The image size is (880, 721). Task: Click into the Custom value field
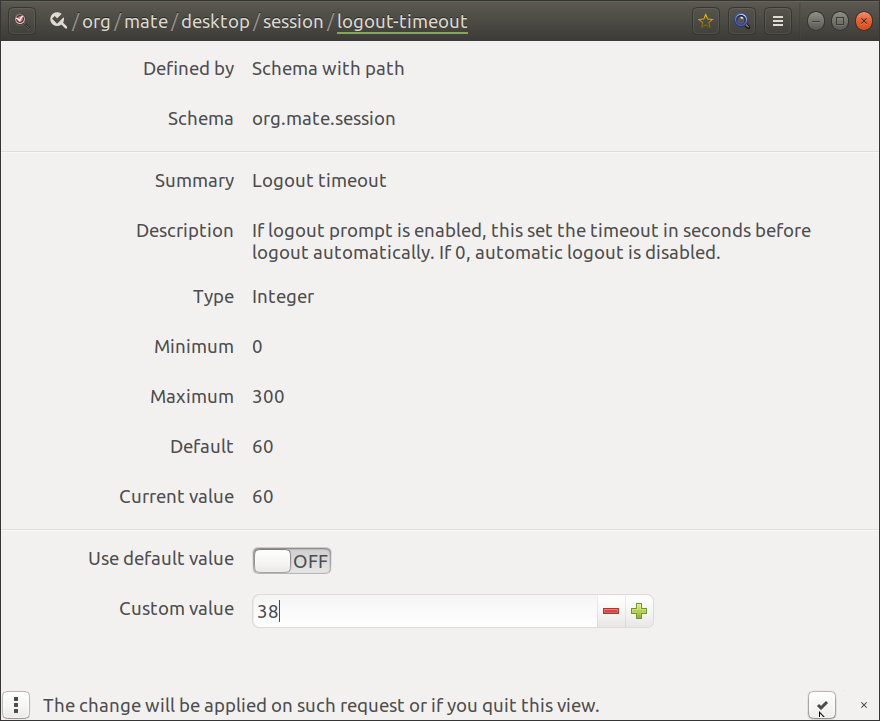pyautogui.click(x=425, y=611)
